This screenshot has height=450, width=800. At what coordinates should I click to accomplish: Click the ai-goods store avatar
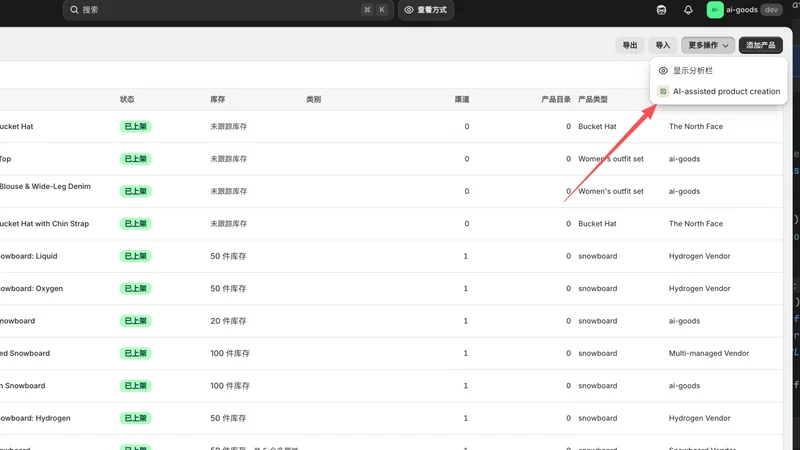[715, 10]
